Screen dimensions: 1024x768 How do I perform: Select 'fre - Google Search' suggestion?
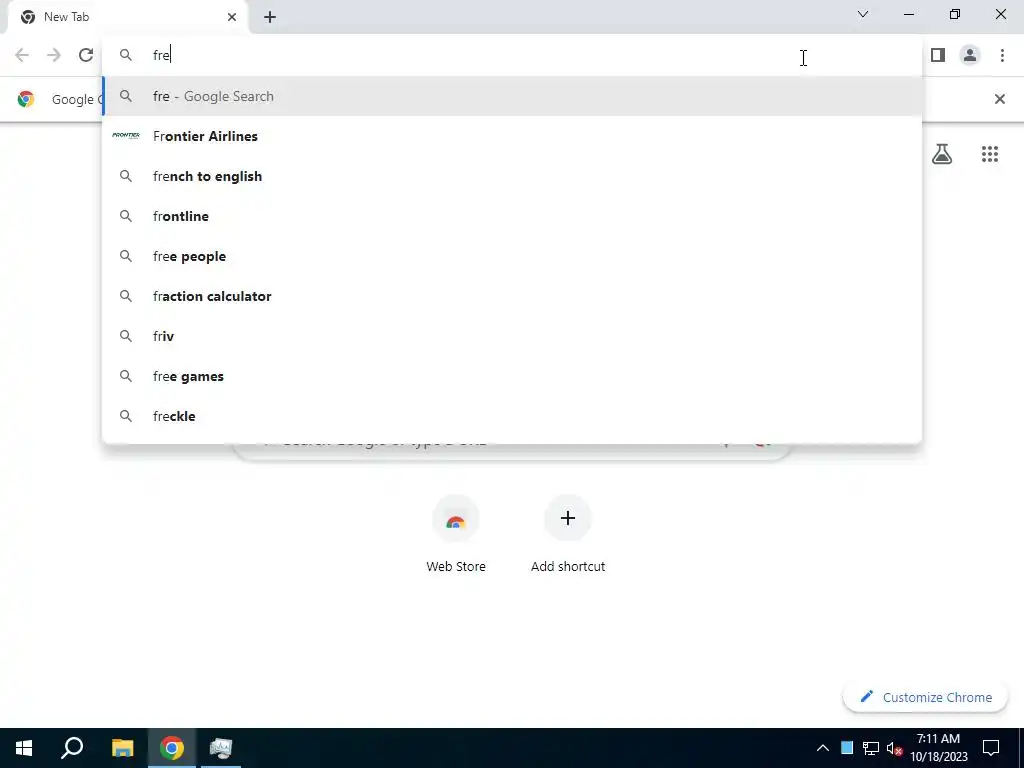(512, 97)
